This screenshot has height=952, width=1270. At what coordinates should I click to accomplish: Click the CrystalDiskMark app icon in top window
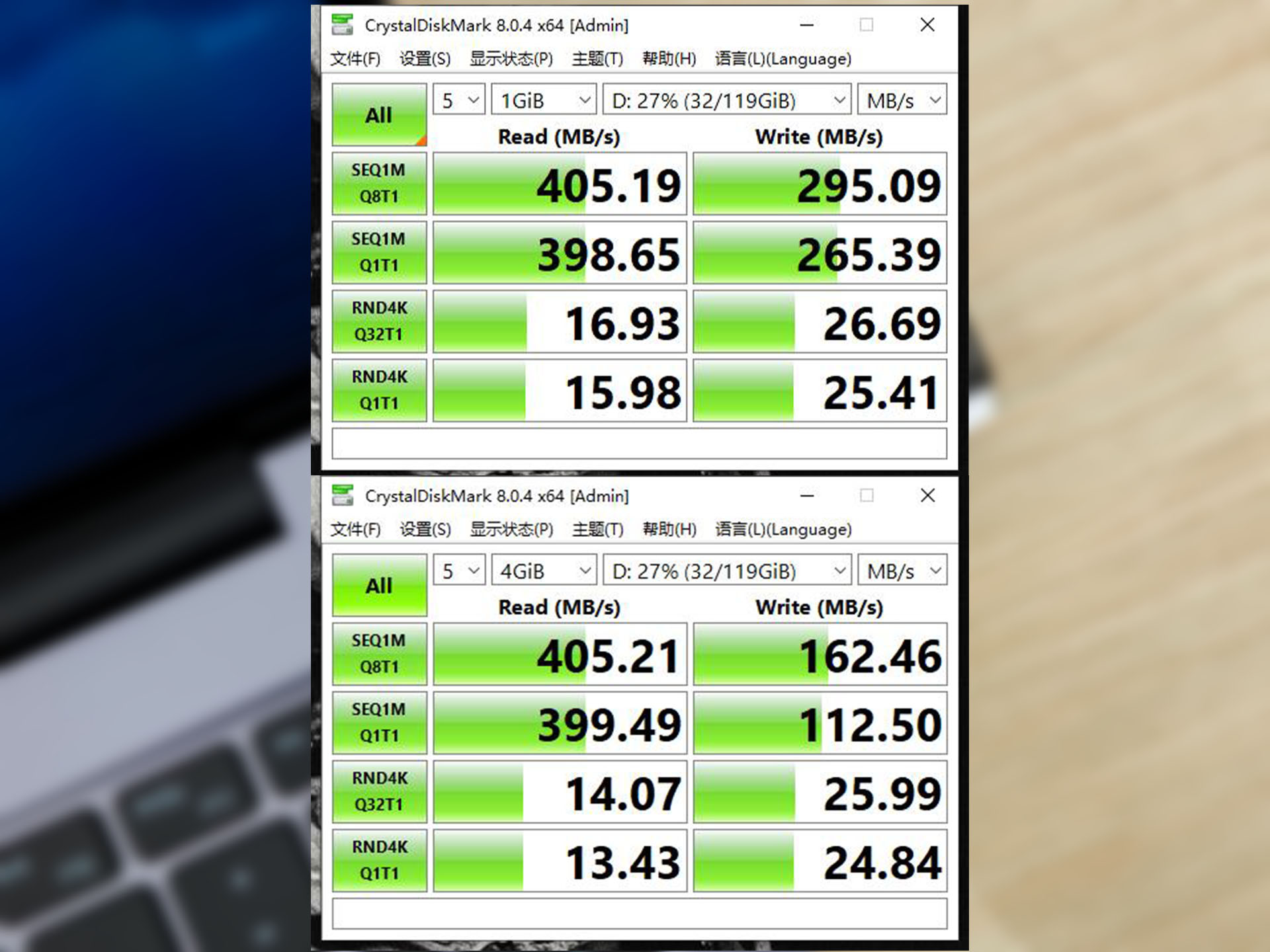[x=342, y=24]
